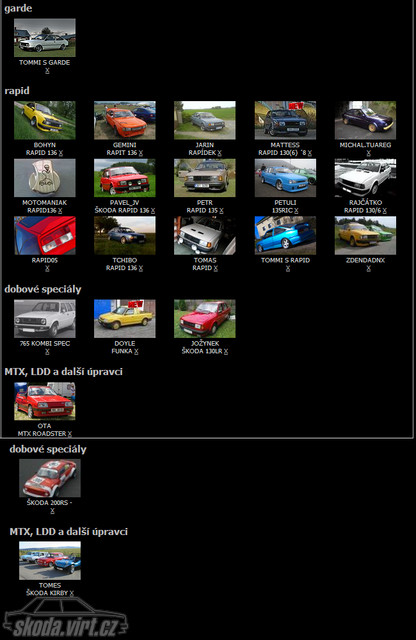Click the GEMINI orange Rapit 136 photo

[125, 120]
